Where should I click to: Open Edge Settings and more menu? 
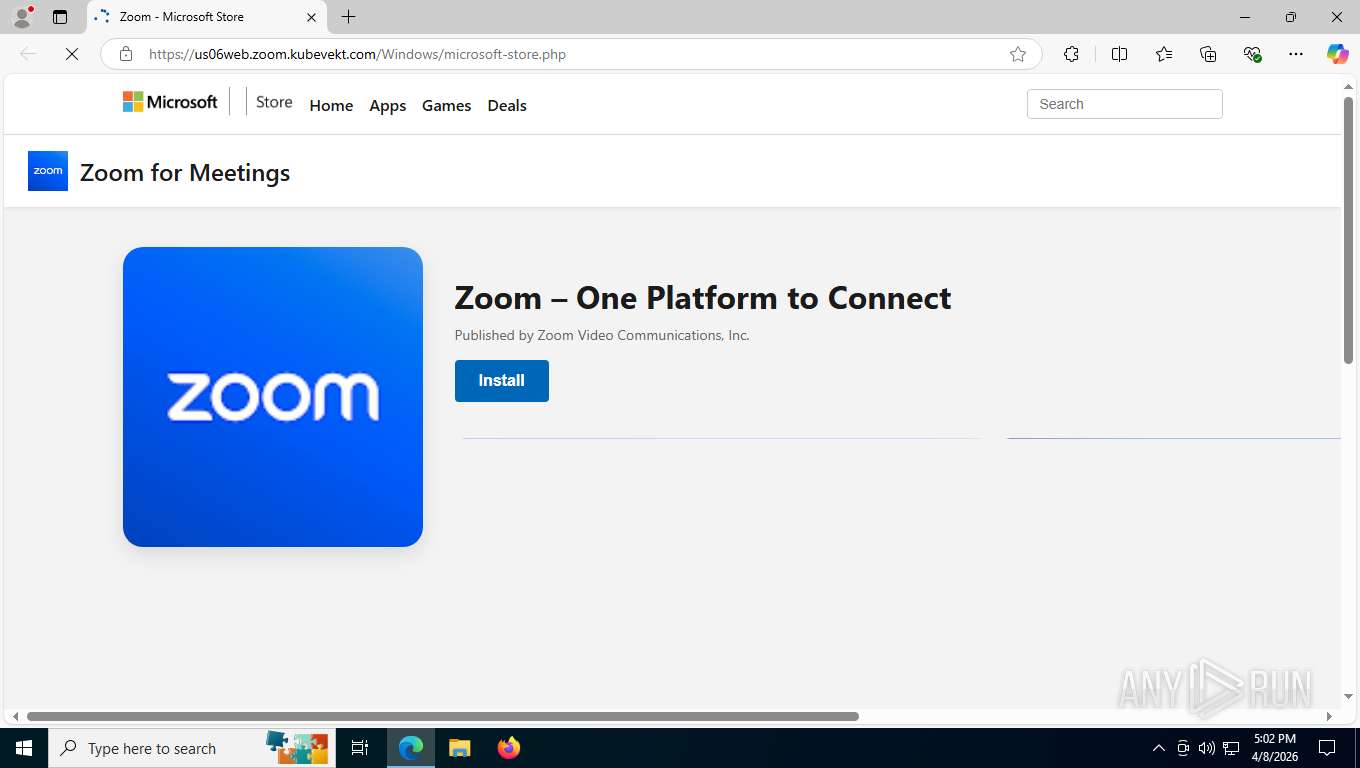(1296, 54)
